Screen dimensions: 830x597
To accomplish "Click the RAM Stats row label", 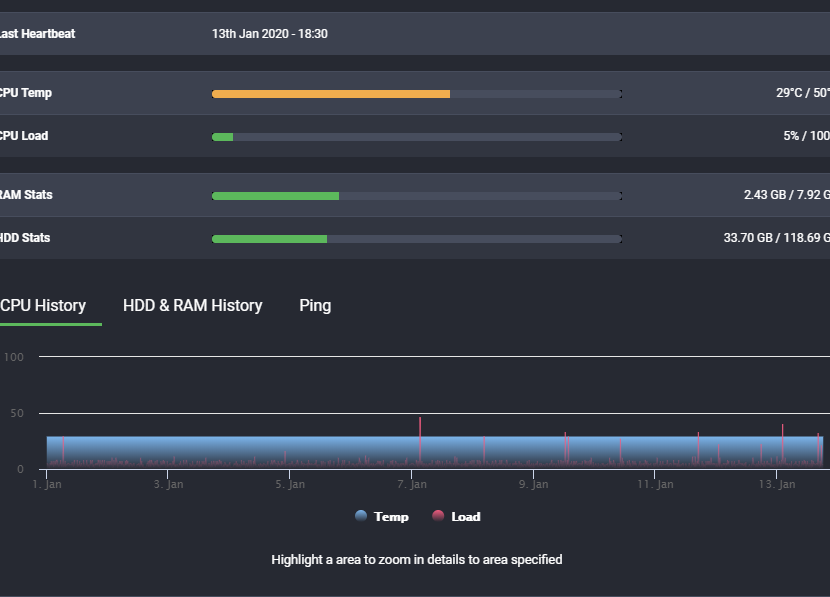I will pyautogui.click(x=26, y=195).
